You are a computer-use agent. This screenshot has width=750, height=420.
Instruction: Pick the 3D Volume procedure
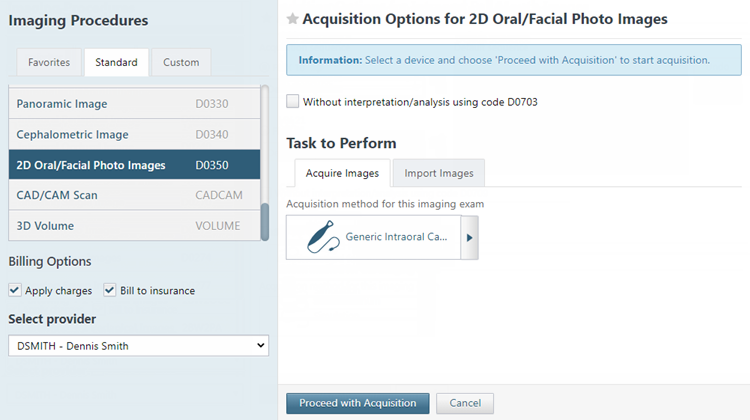tap(130, 226)
